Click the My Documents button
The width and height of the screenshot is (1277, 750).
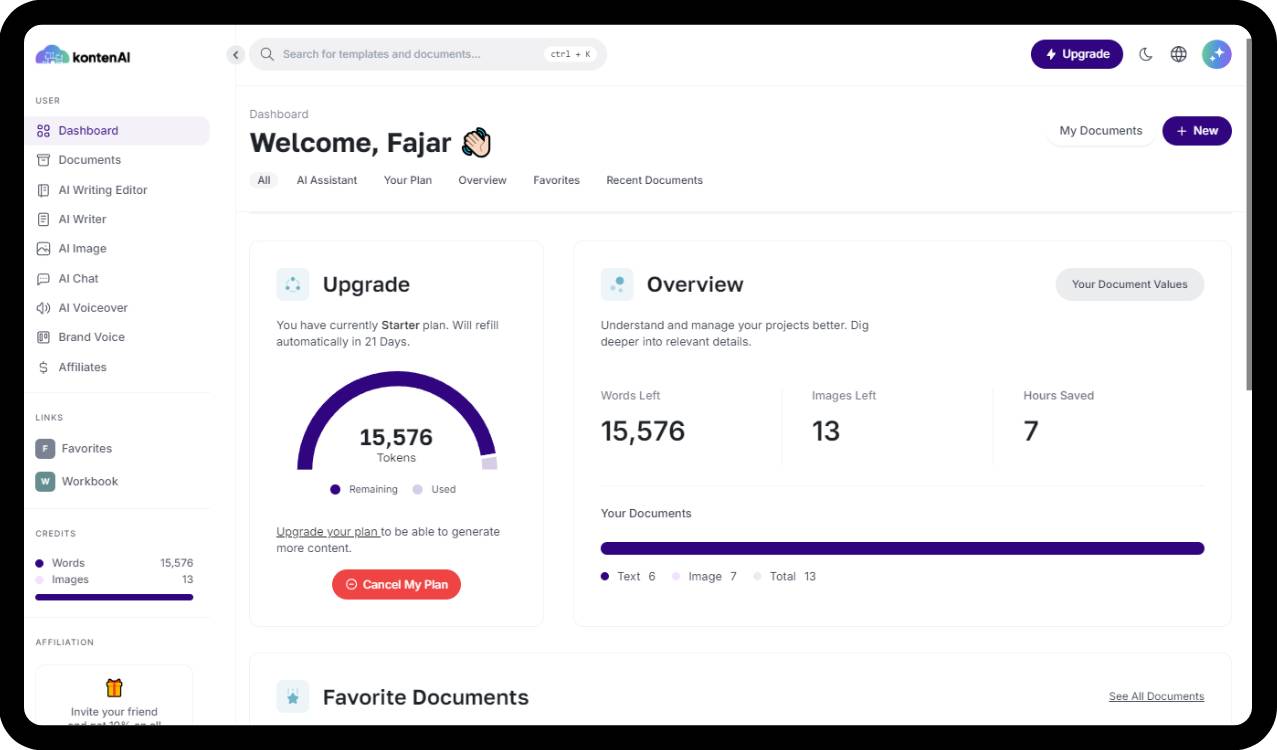tap(1100, 131)
